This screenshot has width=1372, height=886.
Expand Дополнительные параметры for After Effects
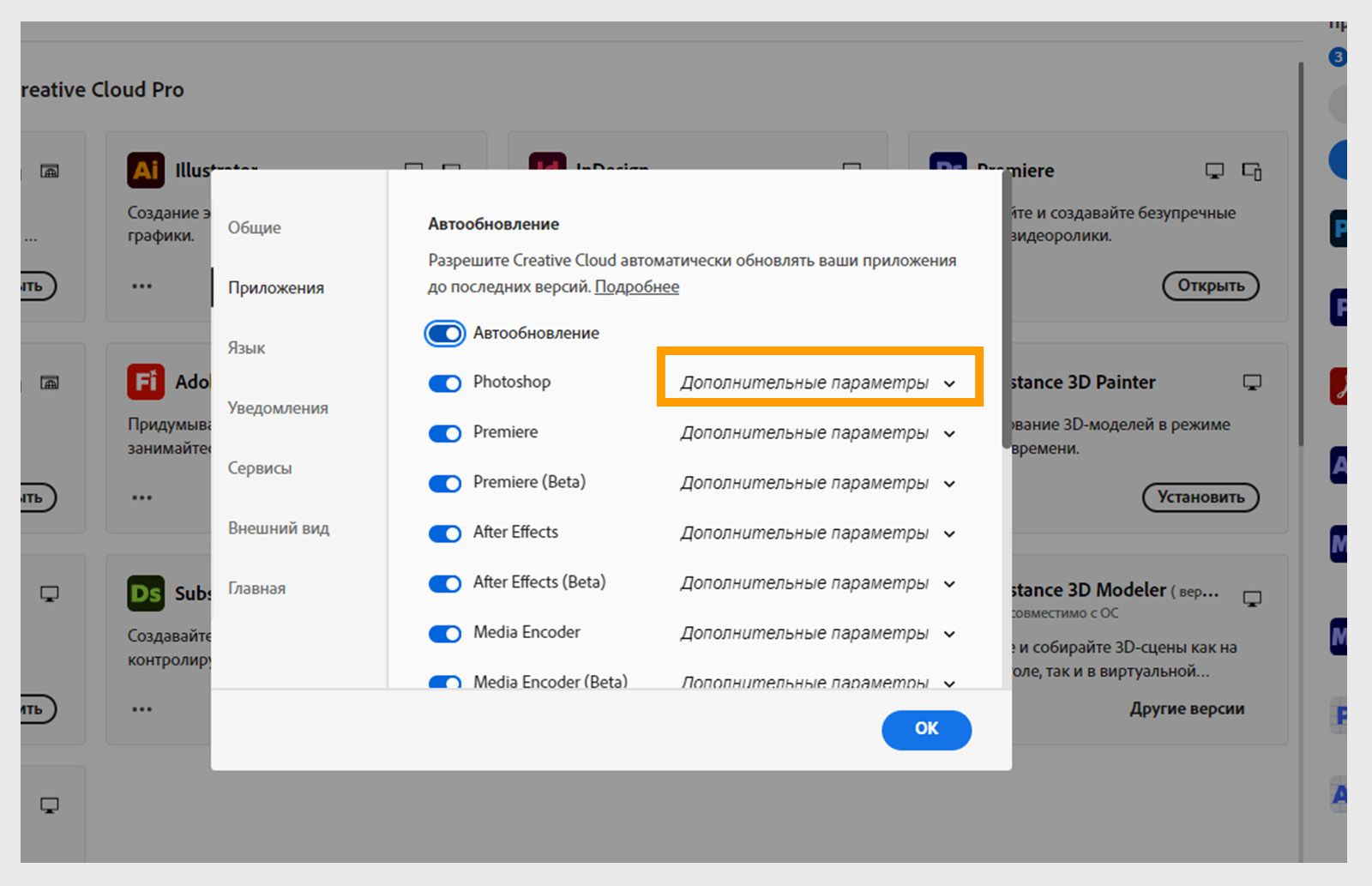pyautogui.click(x=818, y=533)
